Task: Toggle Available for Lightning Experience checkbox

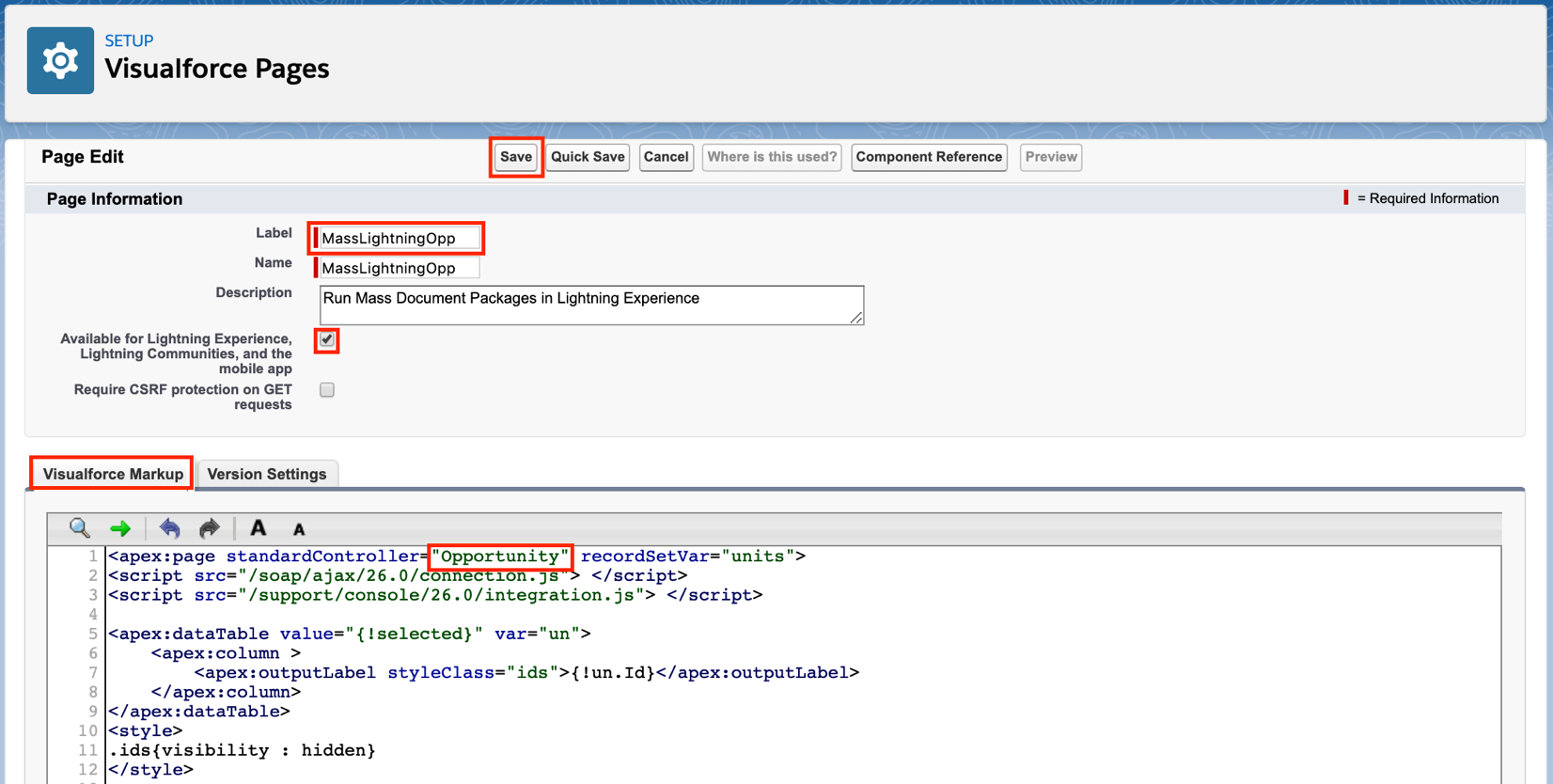Action: (x=327, y=339)
